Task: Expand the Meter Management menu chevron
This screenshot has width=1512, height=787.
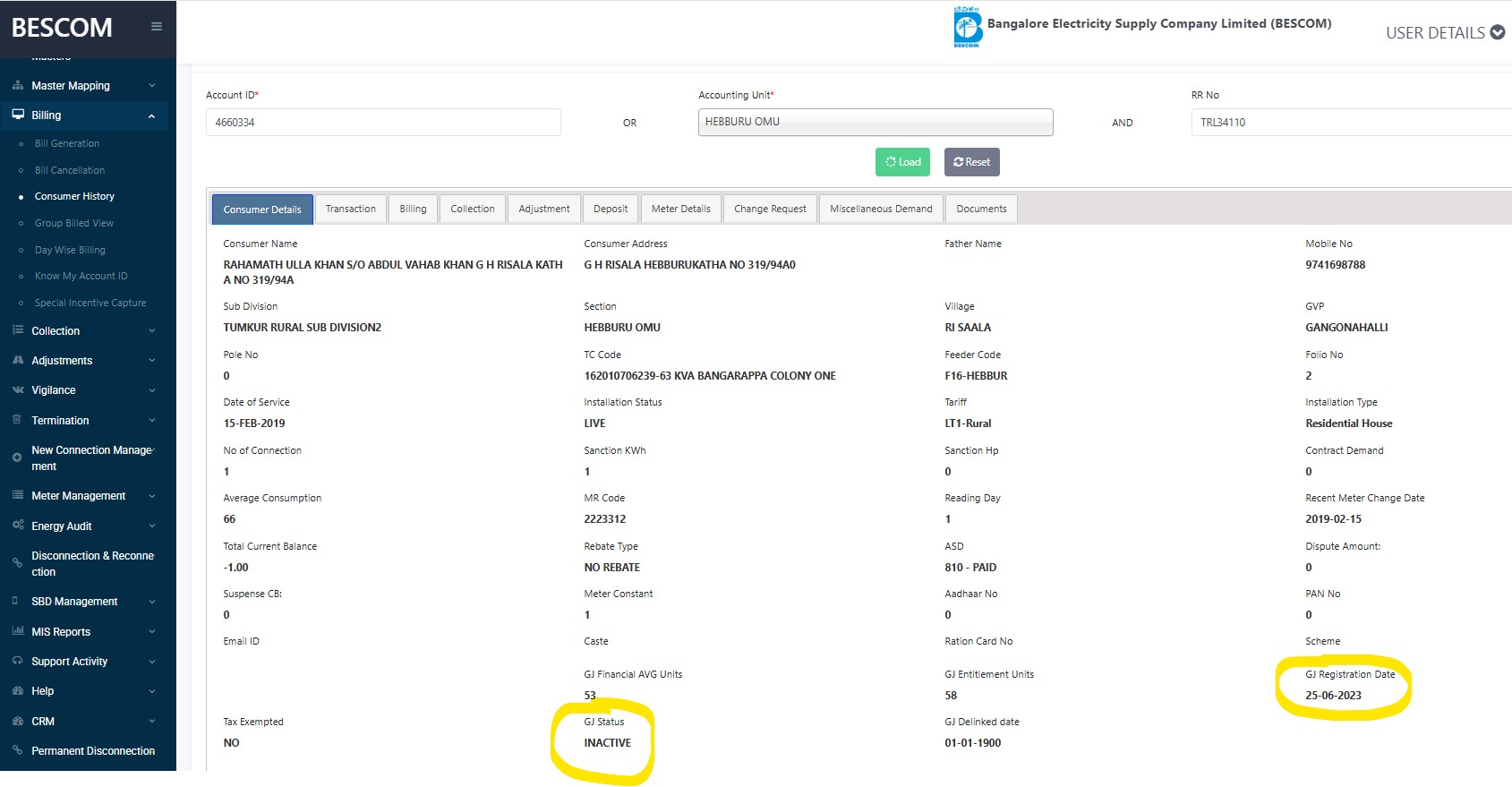Action: pos(151,496)
